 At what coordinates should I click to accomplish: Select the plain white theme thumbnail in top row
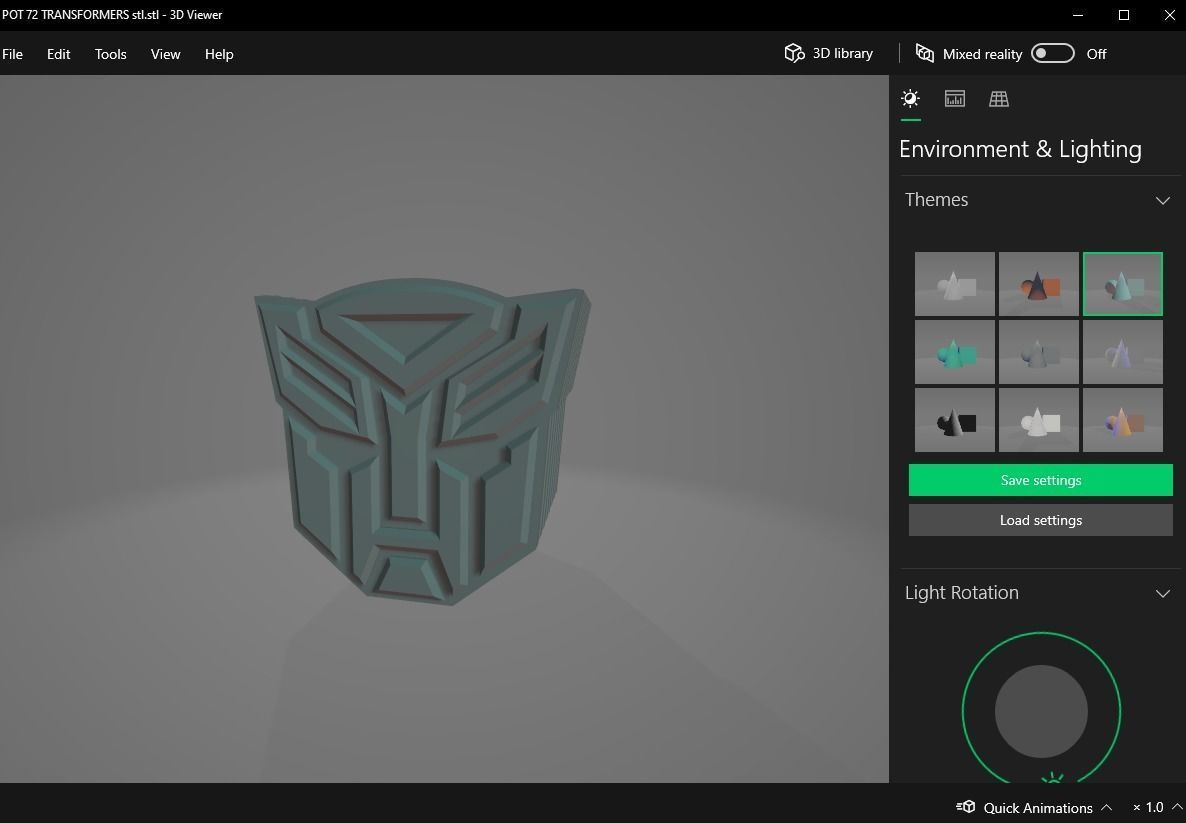pos(955,284)
